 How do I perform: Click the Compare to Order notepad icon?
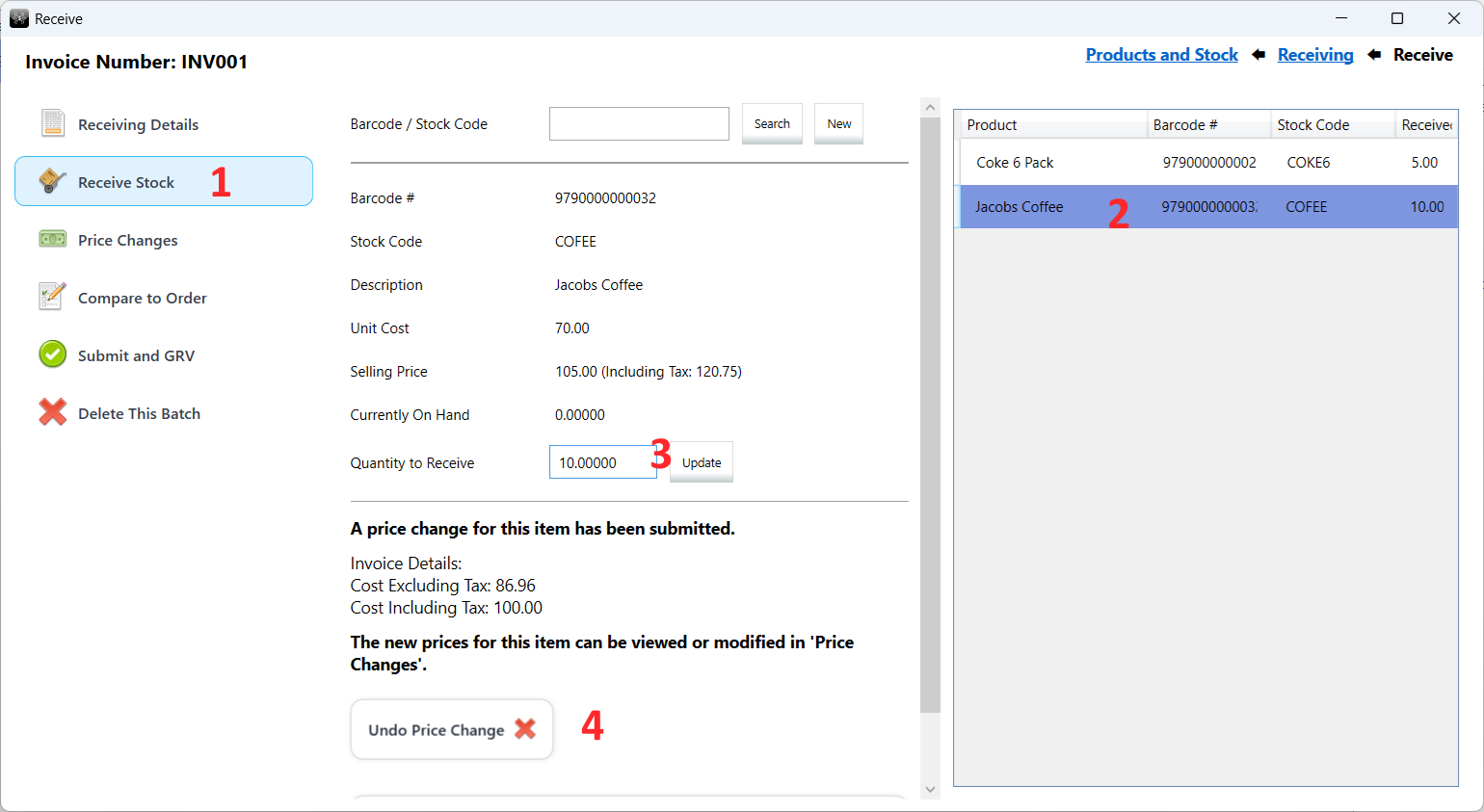pos(52,297)
